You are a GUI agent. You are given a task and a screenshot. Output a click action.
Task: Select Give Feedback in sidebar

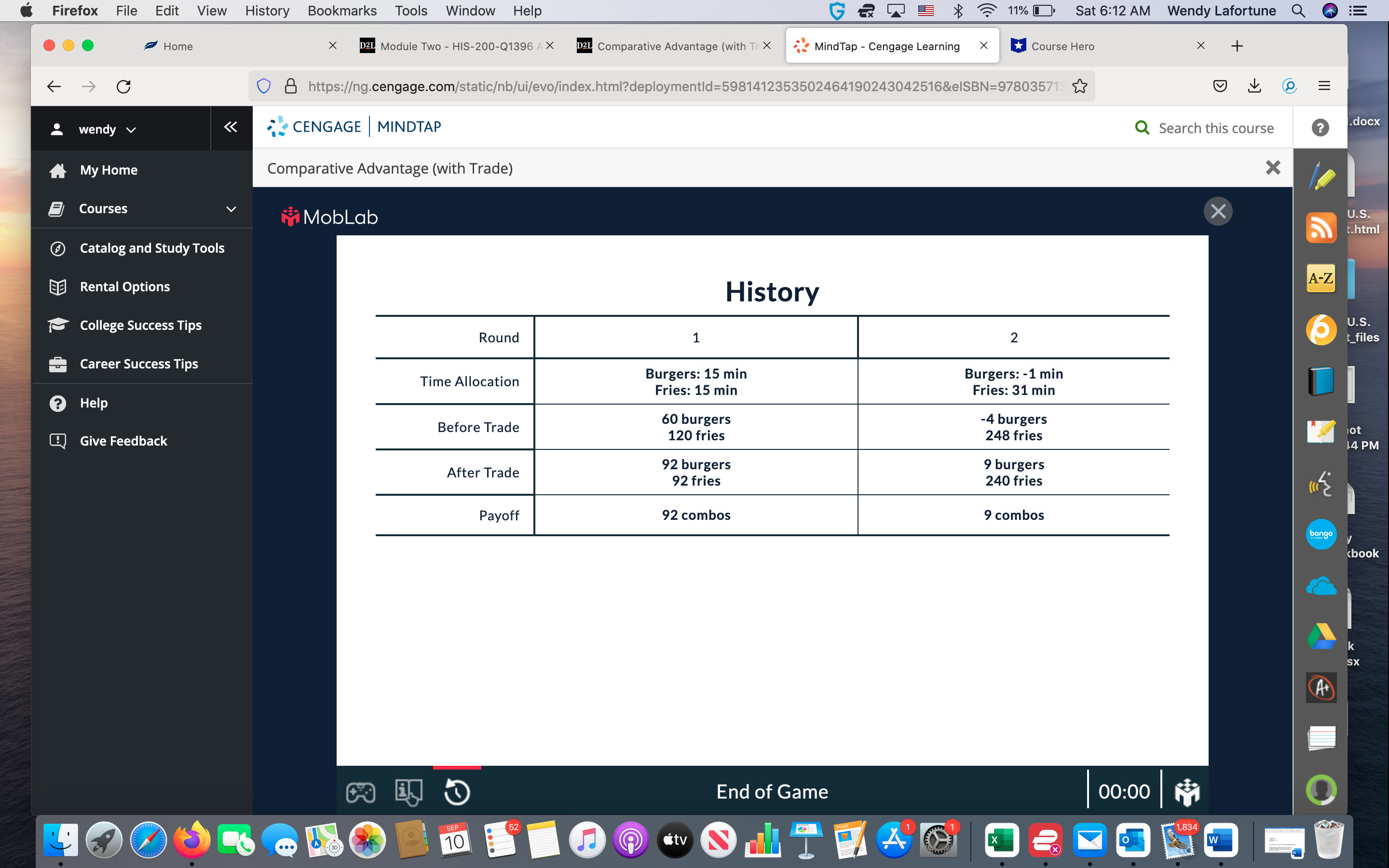pyautogui.click(x=123, y=441)
